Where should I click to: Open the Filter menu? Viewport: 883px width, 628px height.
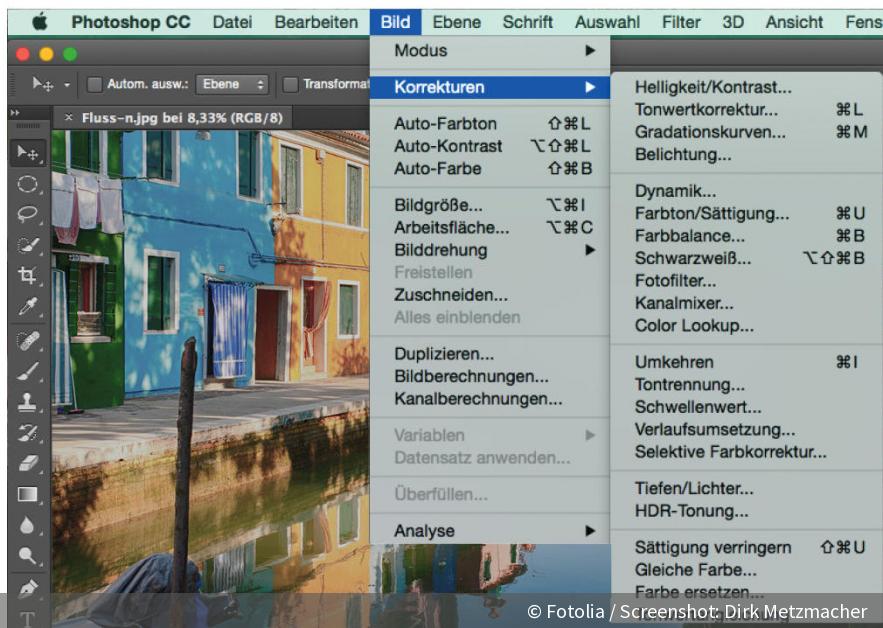coord(681,22)
